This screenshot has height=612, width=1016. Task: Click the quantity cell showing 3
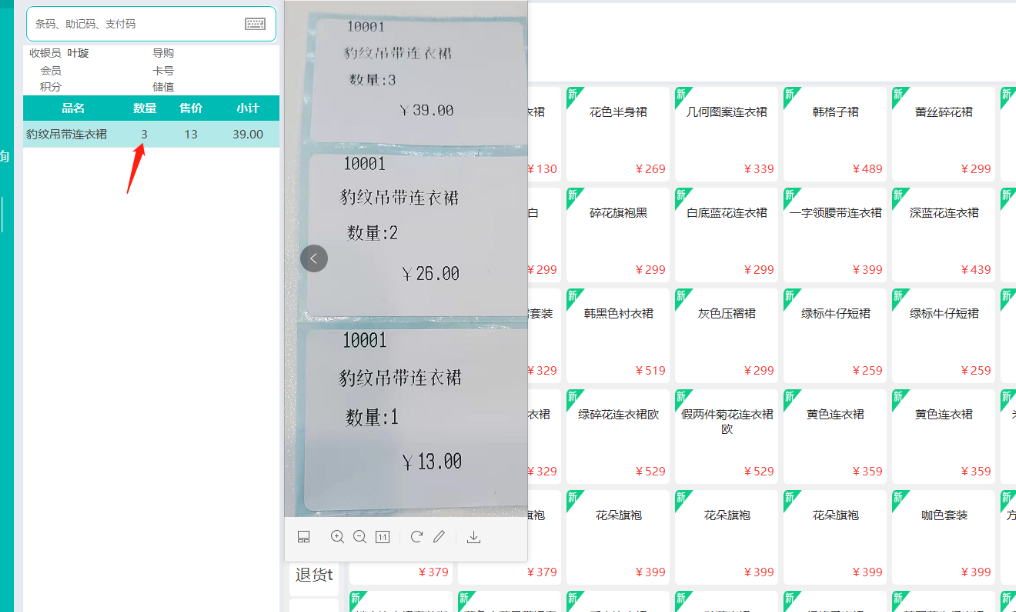click(144, 134)
